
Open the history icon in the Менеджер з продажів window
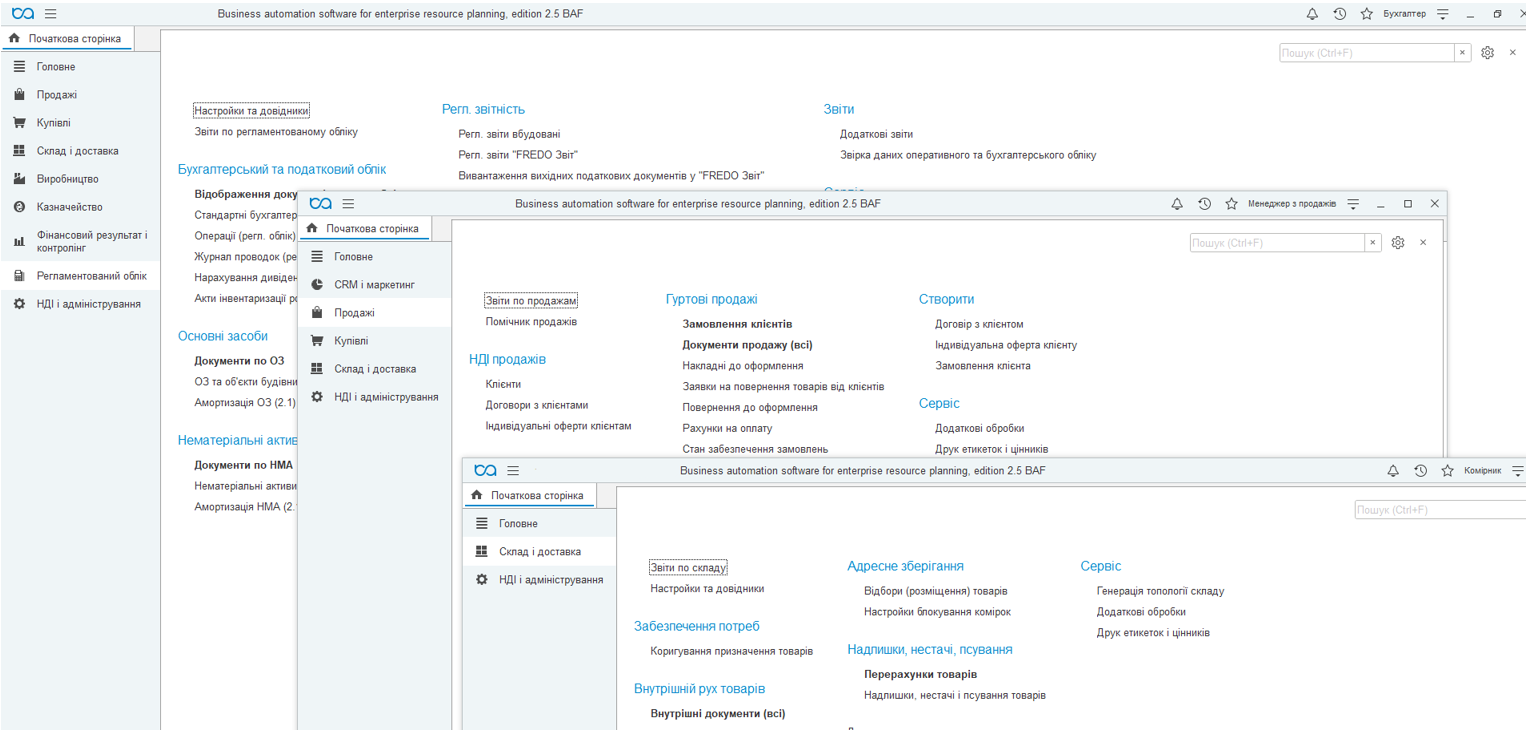[1204, 204]
